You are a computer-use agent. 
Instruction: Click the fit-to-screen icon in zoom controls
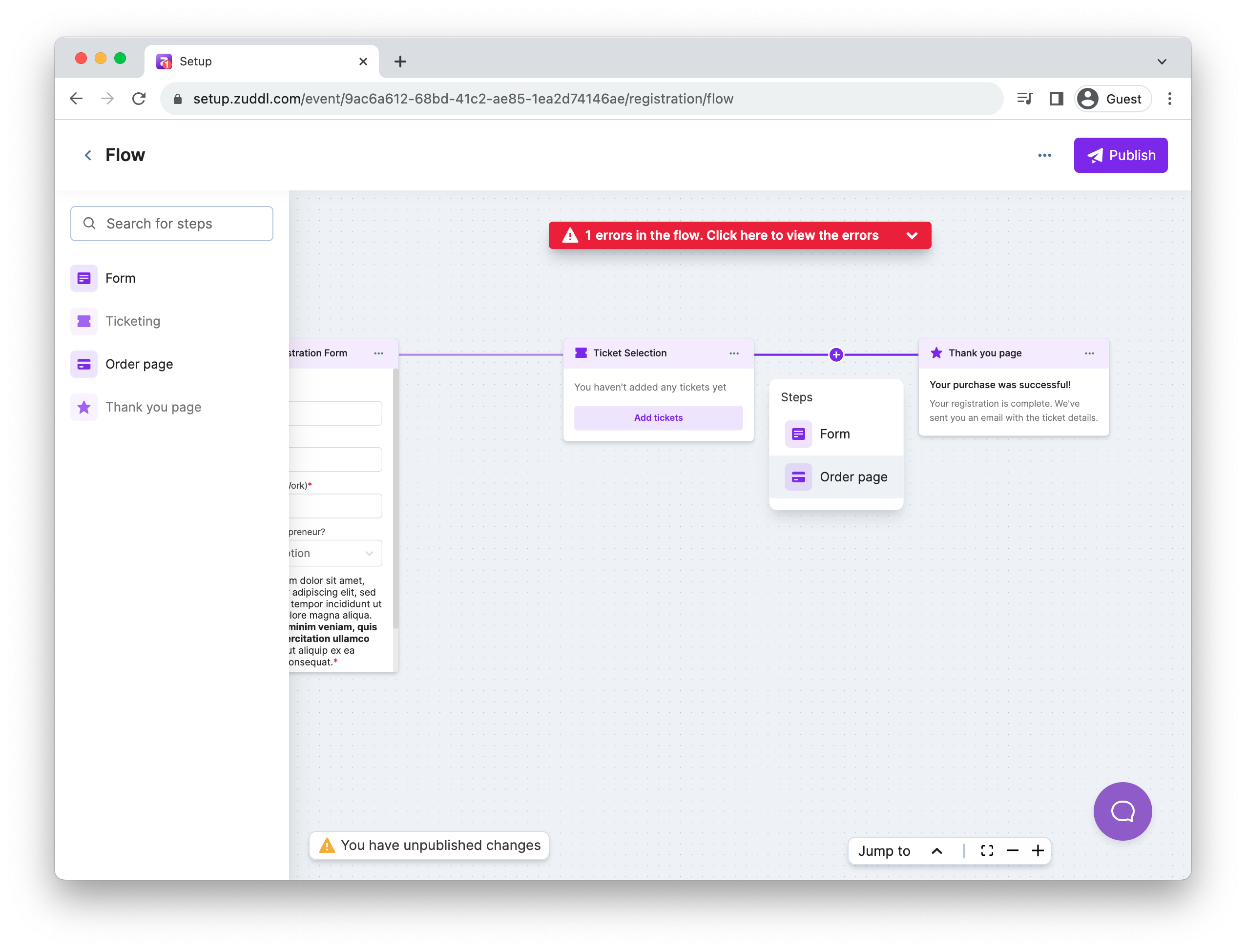tap(986, 850)
